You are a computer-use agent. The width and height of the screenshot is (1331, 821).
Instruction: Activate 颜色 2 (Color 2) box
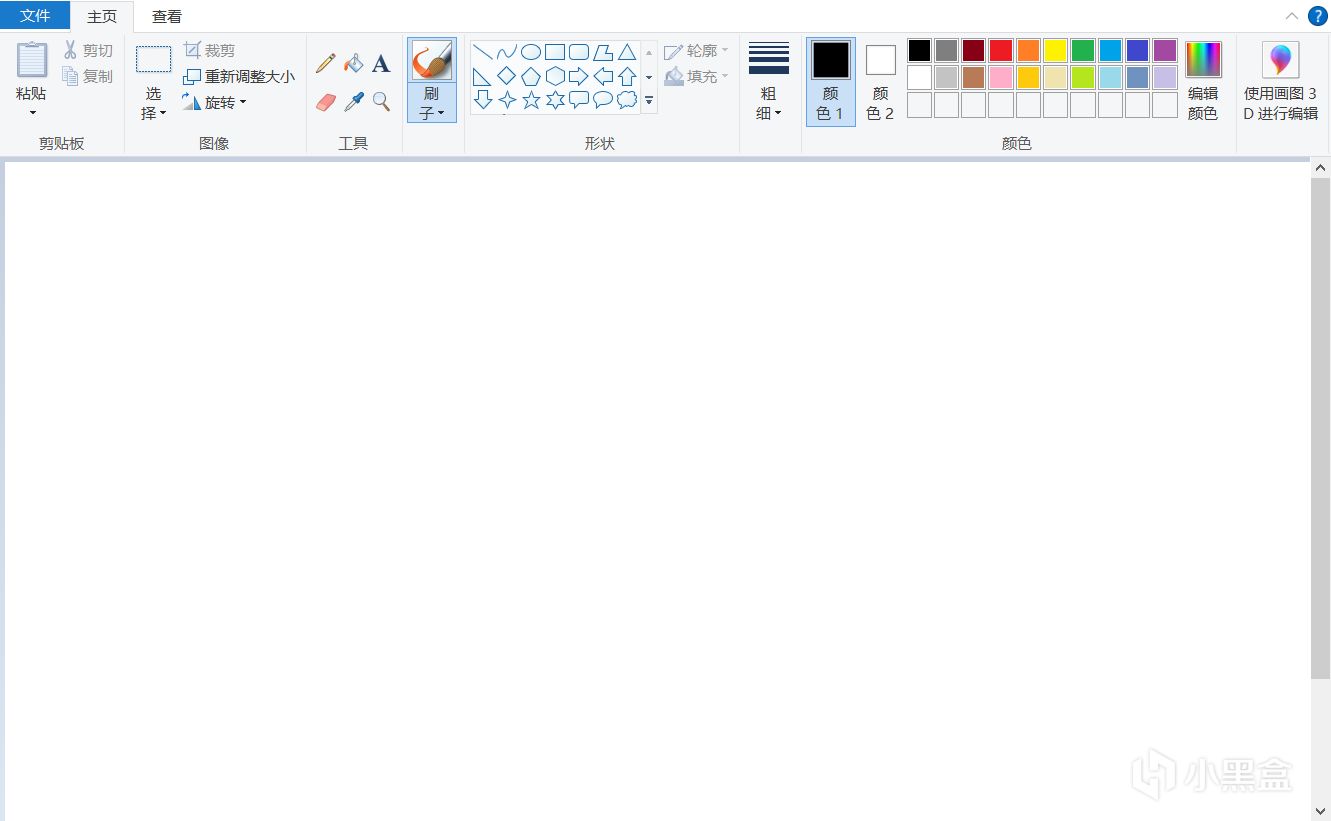(880, 82)
